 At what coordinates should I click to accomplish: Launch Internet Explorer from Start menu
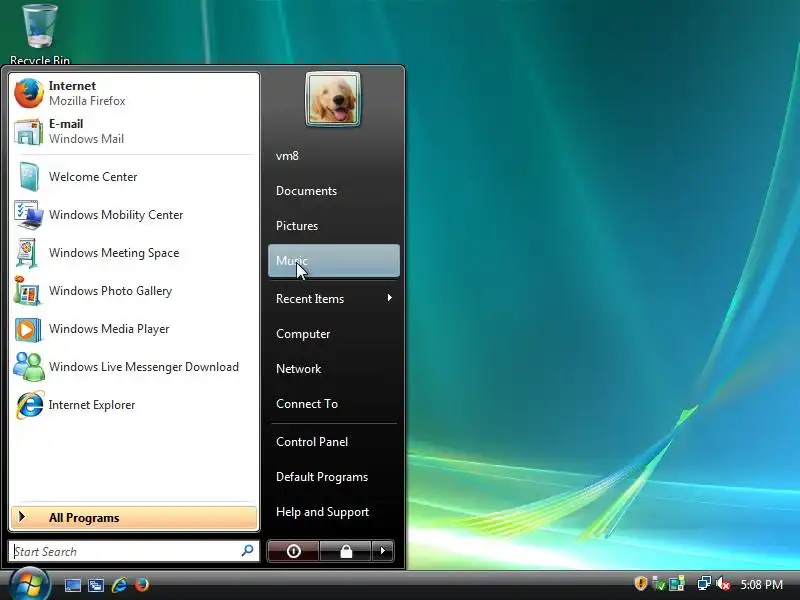[134, 405]
